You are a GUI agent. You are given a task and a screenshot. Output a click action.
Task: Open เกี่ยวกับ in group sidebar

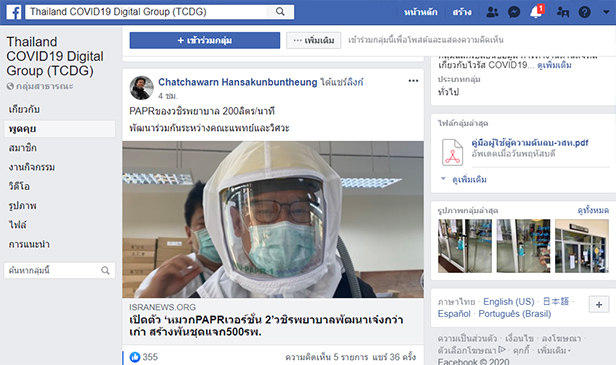(x=24, y=109)
